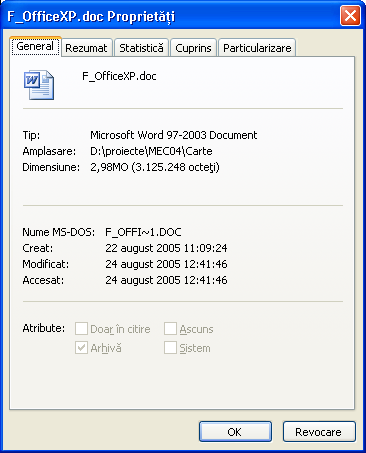Click the F_OfficeXP.doc file name text
Screen dimensions: 366x453
(119, 76)
